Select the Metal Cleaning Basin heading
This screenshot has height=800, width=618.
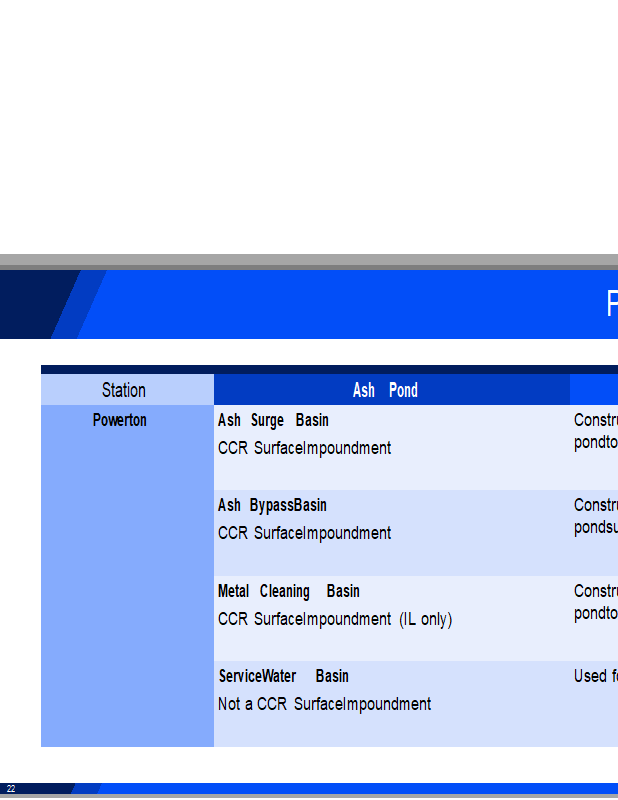coord(288,591)
